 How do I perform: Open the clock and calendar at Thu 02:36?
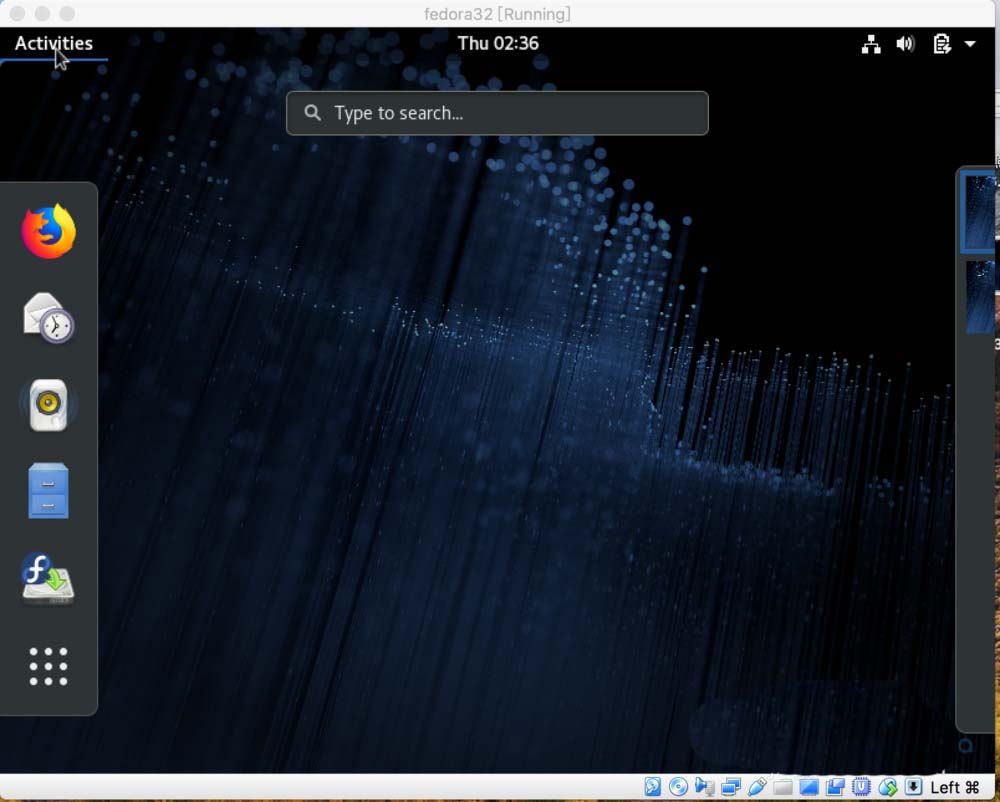coord(498,44)
